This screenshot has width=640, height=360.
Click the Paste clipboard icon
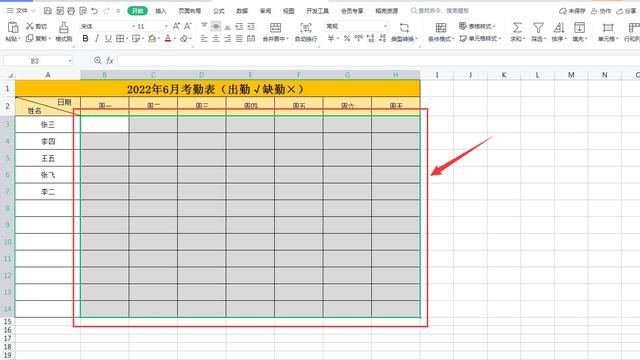(x=13, y=27)
